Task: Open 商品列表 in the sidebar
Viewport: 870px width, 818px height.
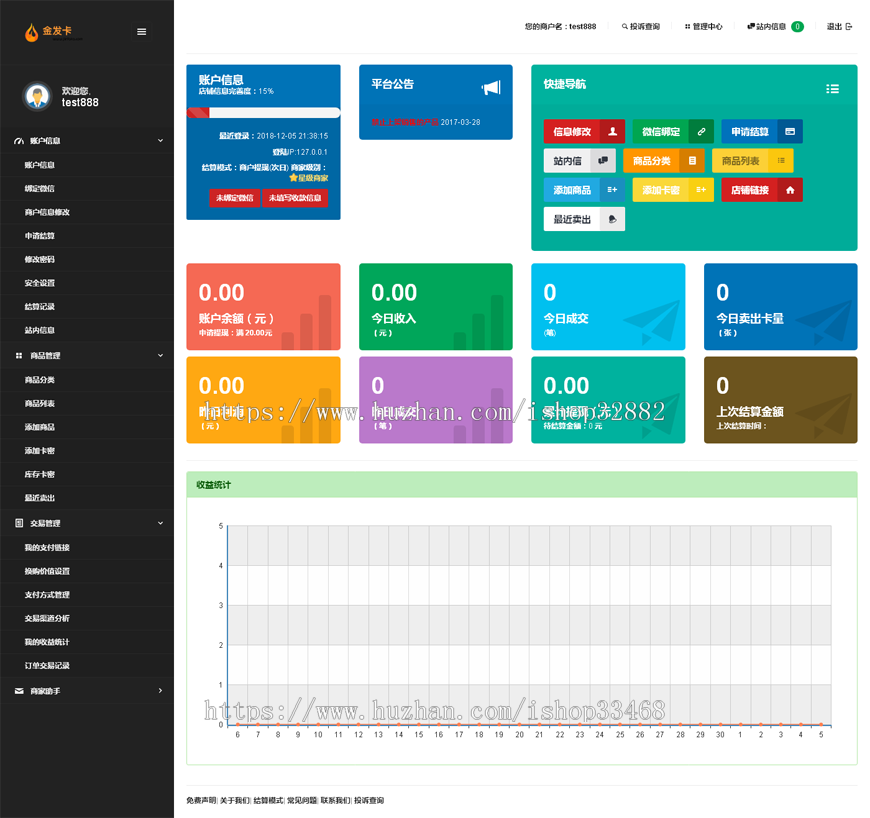Action: click(x=40, y=403)
